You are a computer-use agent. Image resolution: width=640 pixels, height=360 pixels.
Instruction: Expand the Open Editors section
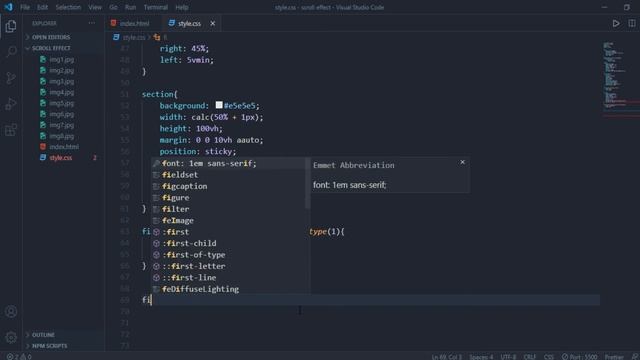(64, 37)
